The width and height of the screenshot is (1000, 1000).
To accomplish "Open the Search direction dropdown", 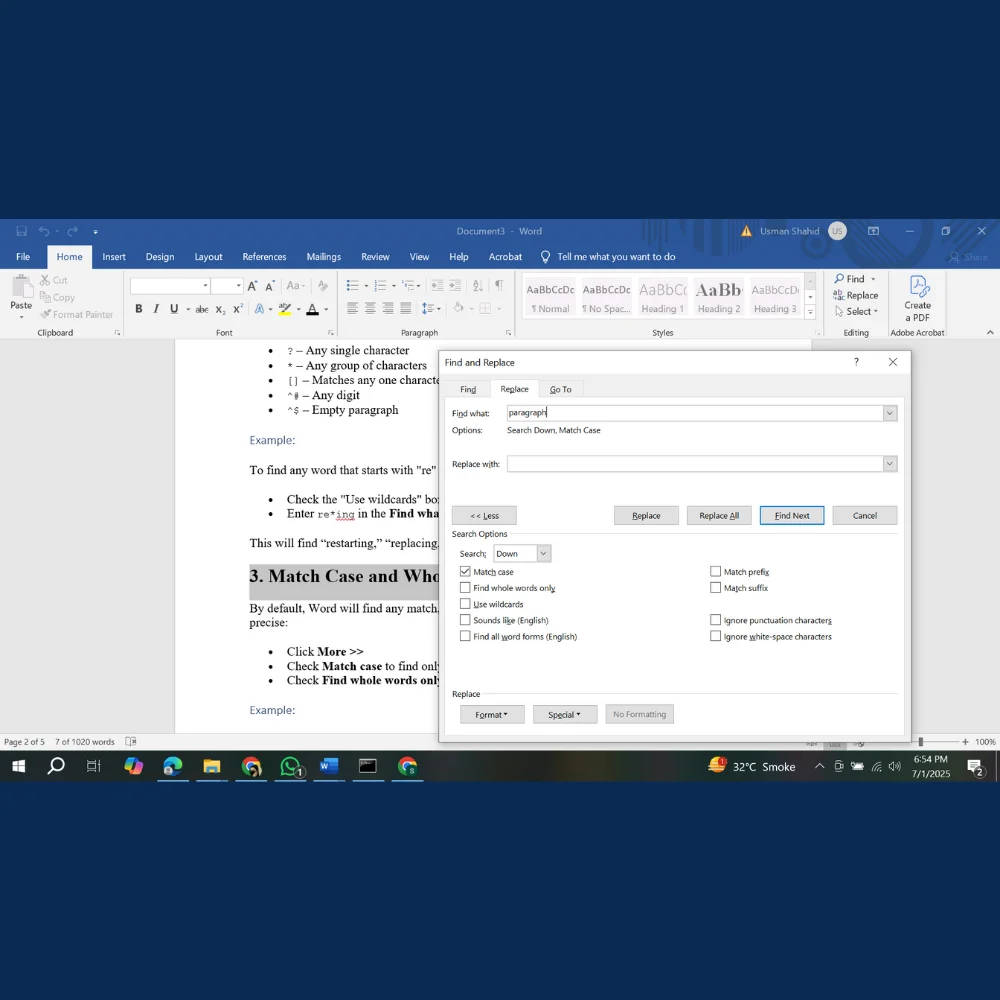I will coord(543,554).
